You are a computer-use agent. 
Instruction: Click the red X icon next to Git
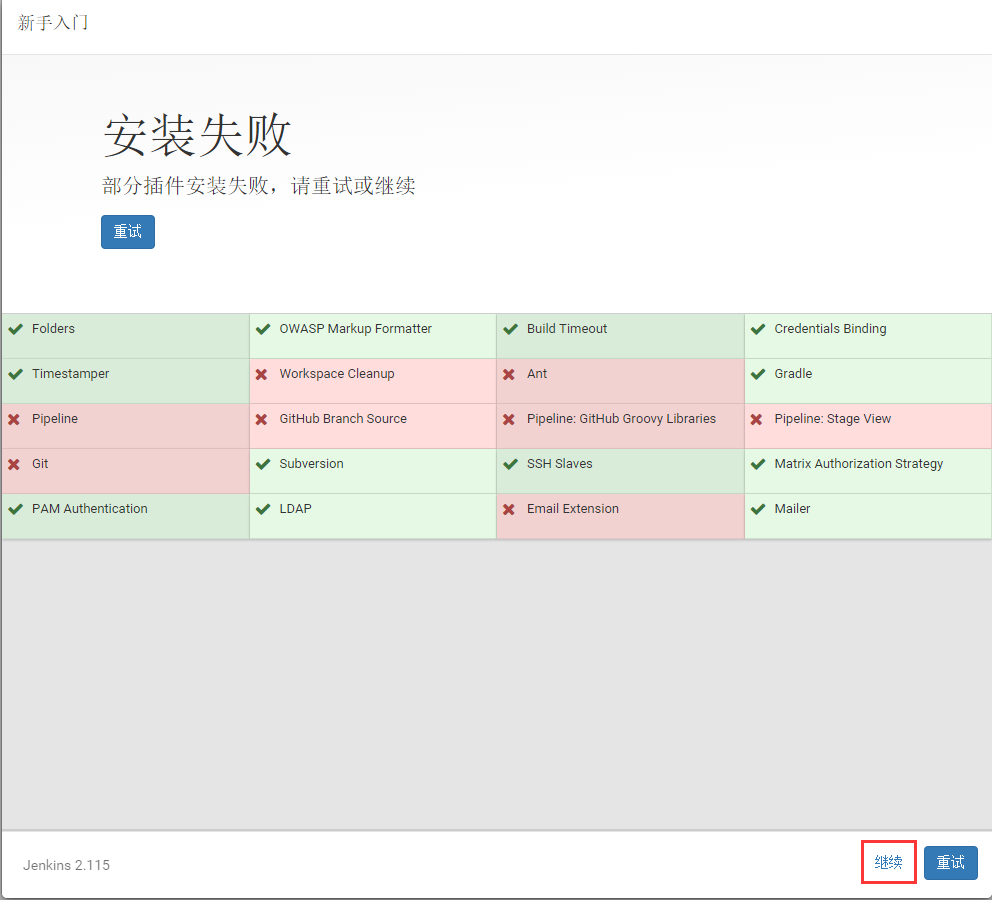coord(14,464)
